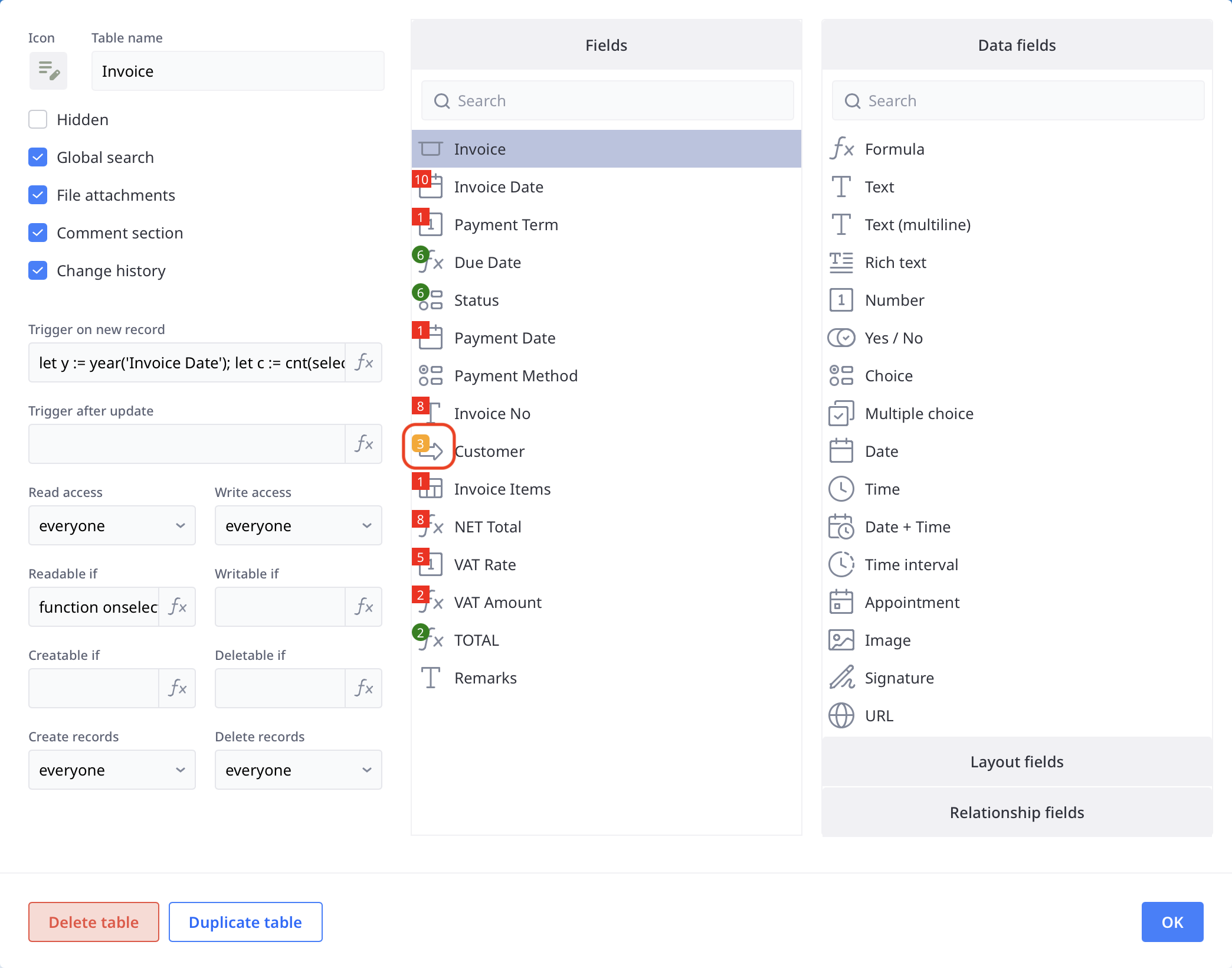
Task: Uncheck Global search option
Action: click(38, 158)
